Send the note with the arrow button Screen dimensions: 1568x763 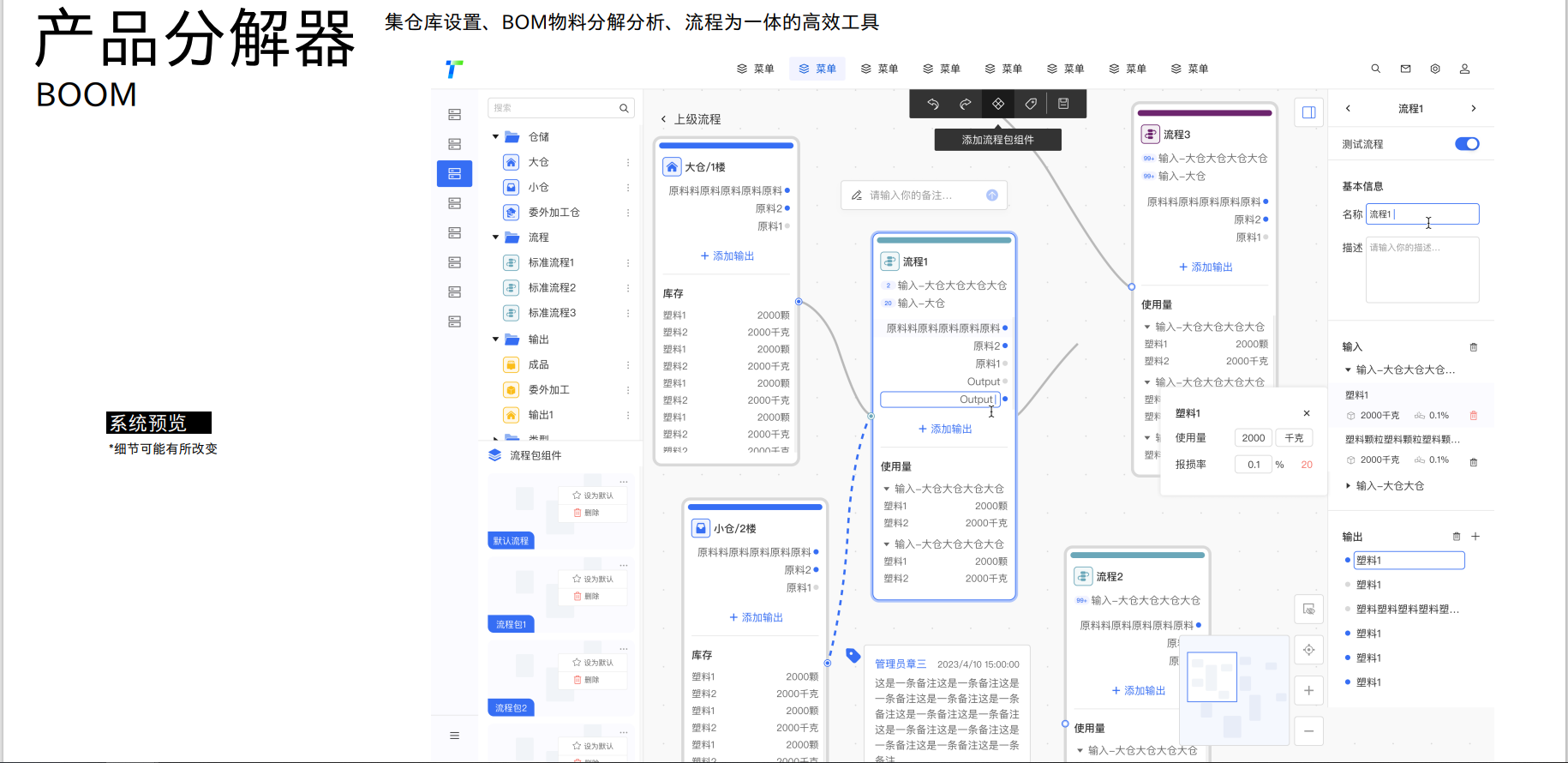point(992,195)
